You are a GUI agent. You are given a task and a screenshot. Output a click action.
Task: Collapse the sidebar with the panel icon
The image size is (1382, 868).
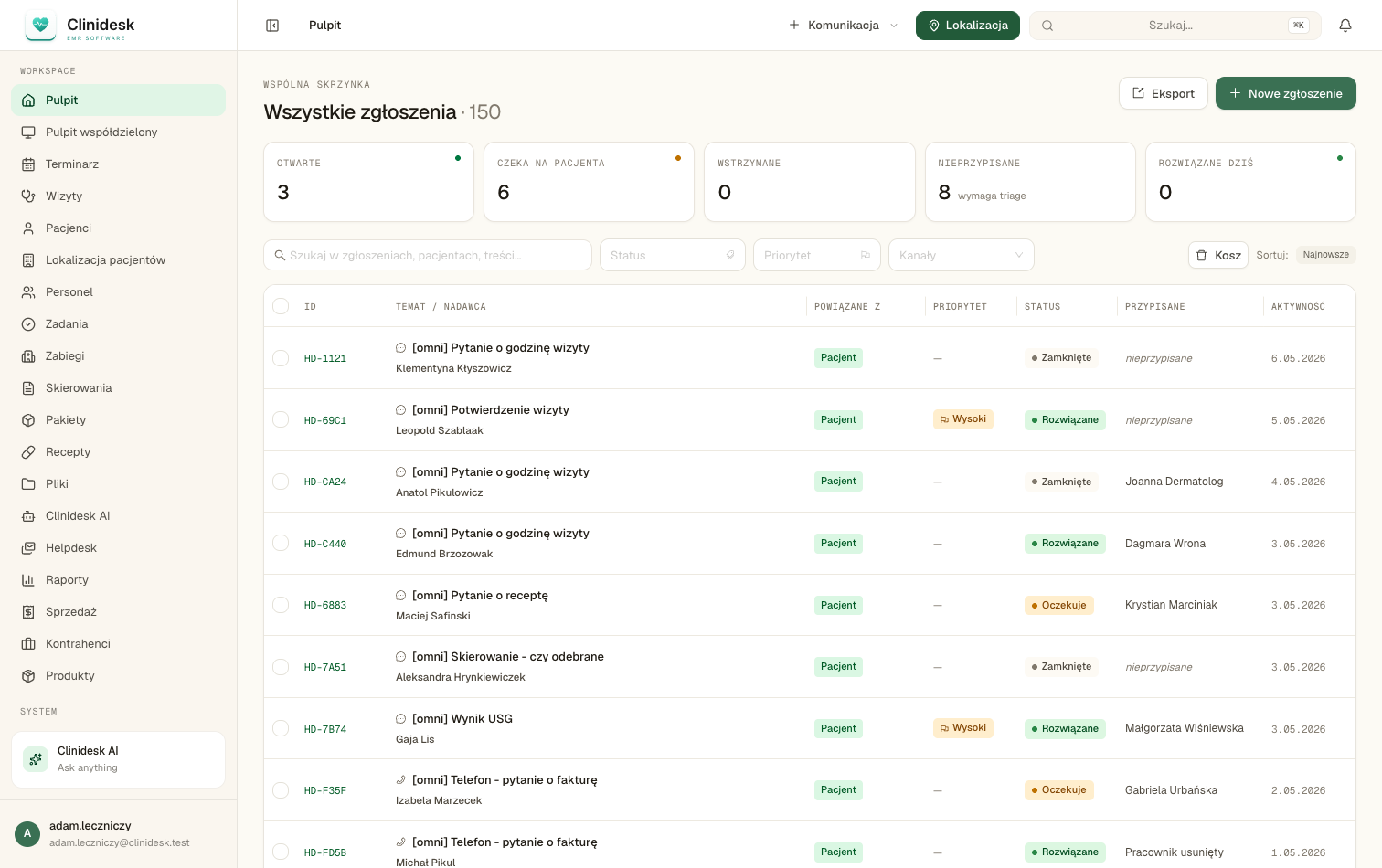pos(272,26)
